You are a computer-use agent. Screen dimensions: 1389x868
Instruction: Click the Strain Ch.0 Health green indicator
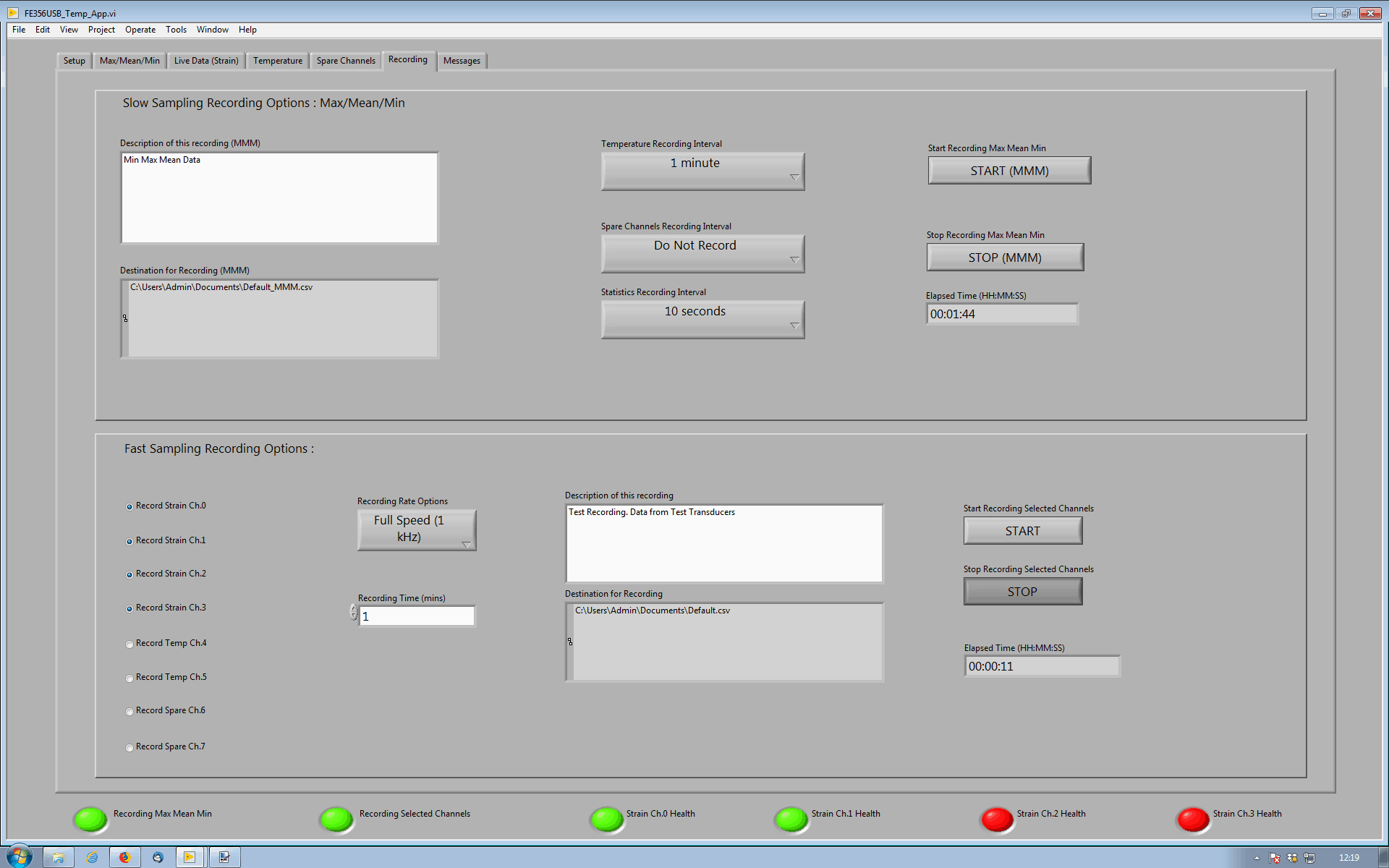pyautogui.click(x=606, y=820)
